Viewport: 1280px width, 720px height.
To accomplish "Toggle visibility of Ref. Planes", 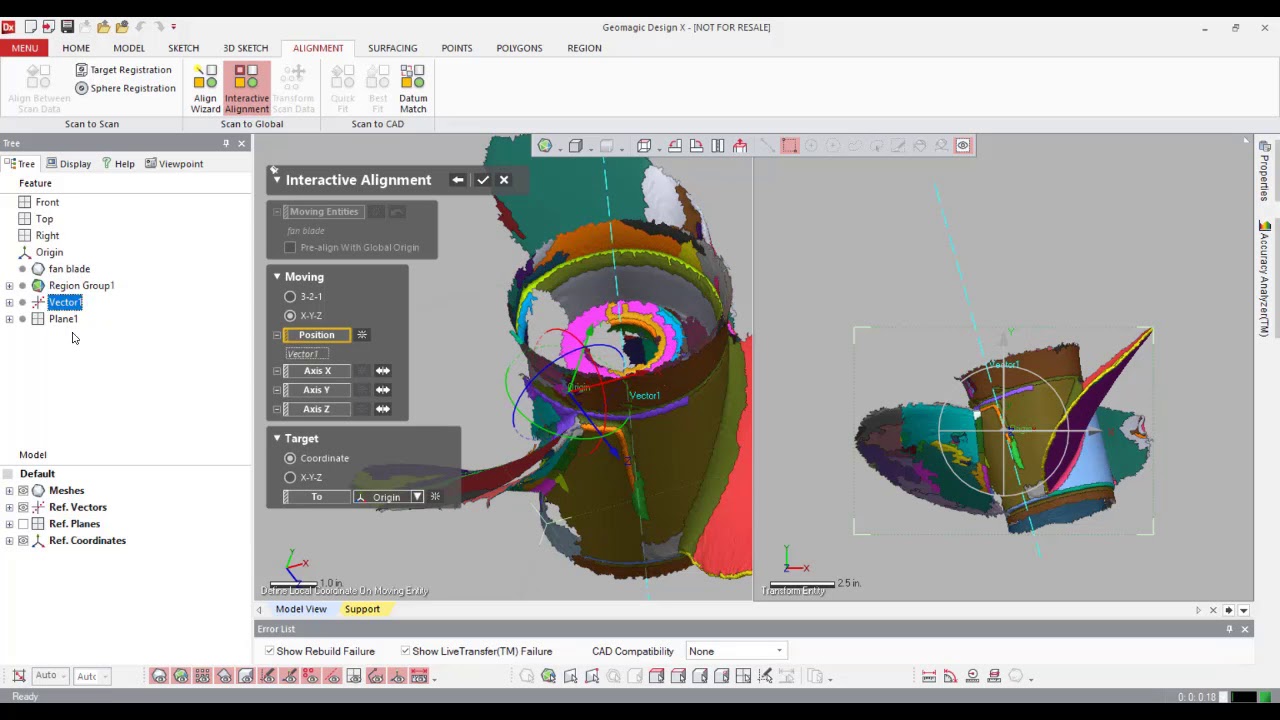I will pos(23,524).
